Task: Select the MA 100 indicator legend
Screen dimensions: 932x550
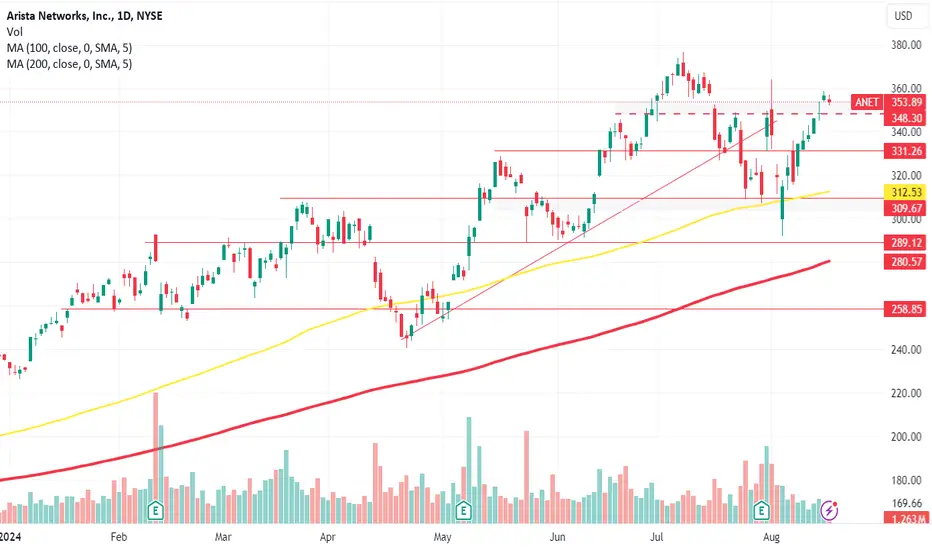Action: coord(70,48)
